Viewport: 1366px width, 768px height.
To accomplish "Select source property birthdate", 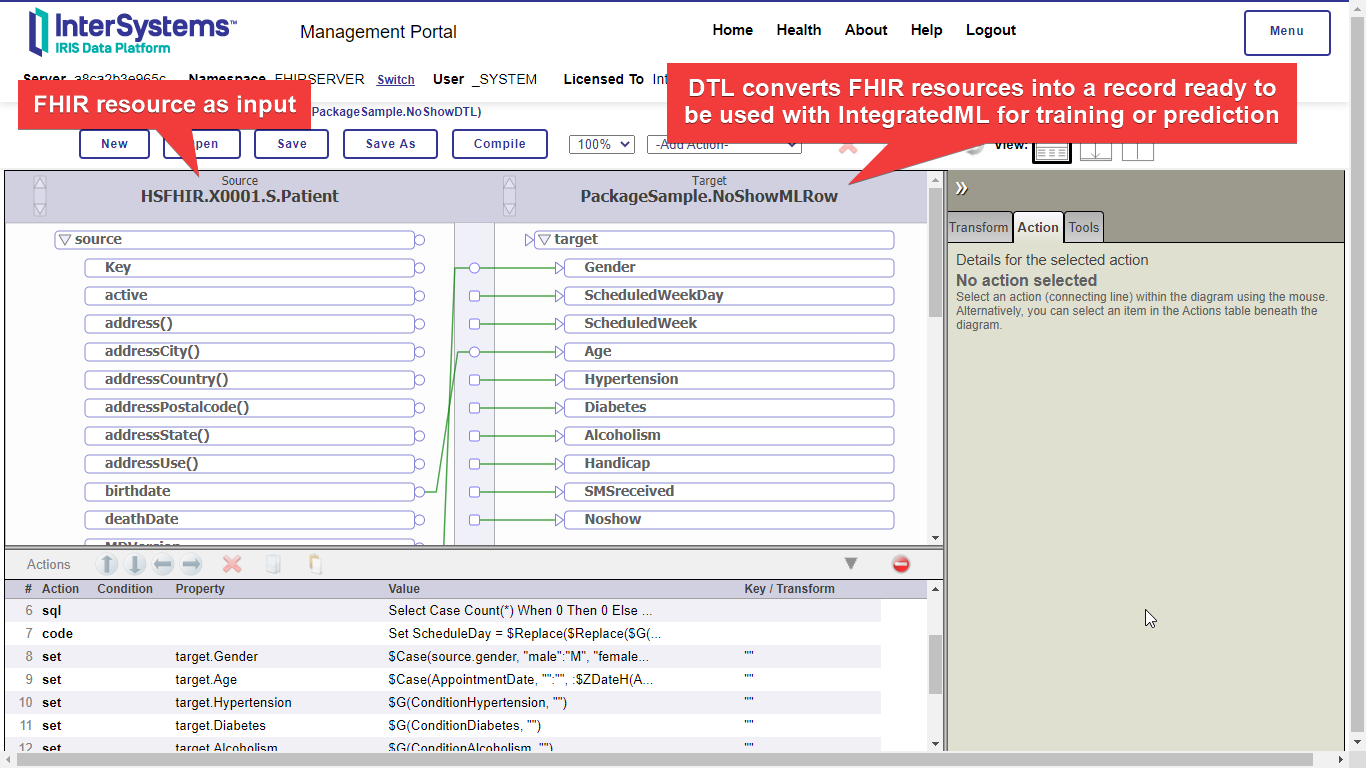I will 249,491.
